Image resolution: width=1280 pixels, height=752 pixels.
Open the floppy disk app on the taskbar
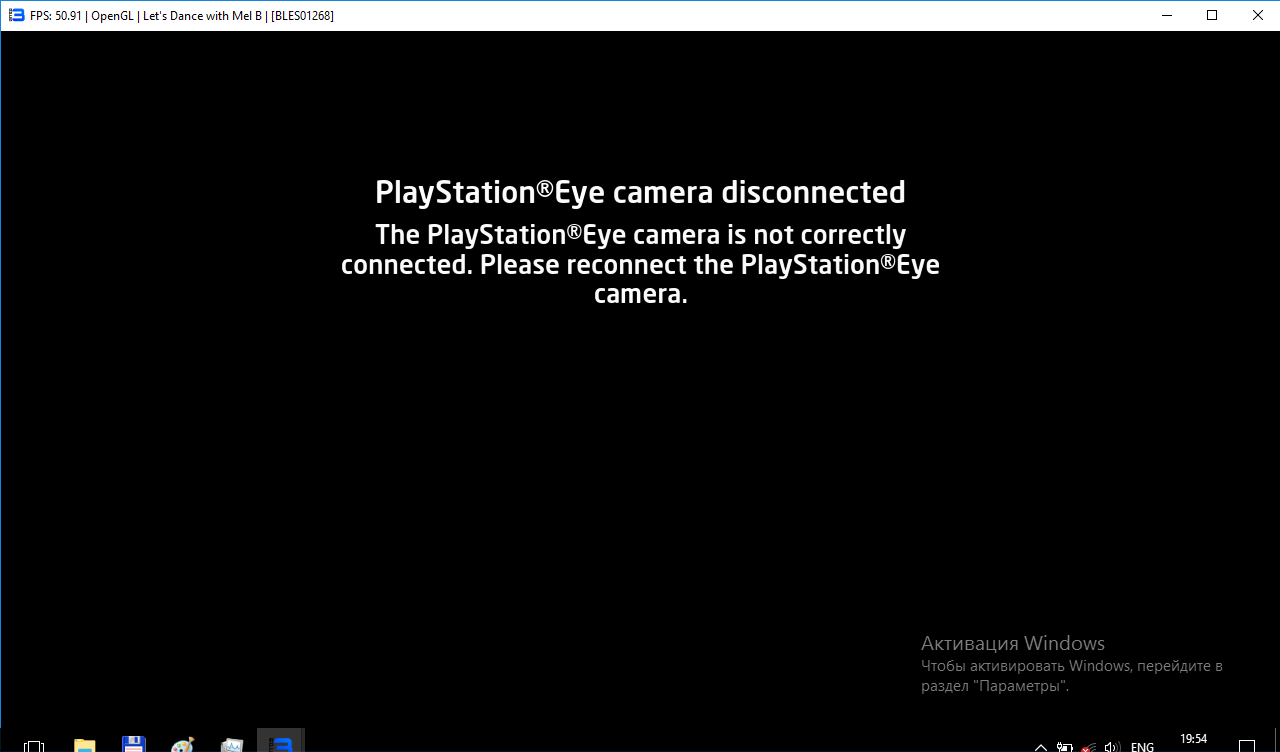[133, 745]
